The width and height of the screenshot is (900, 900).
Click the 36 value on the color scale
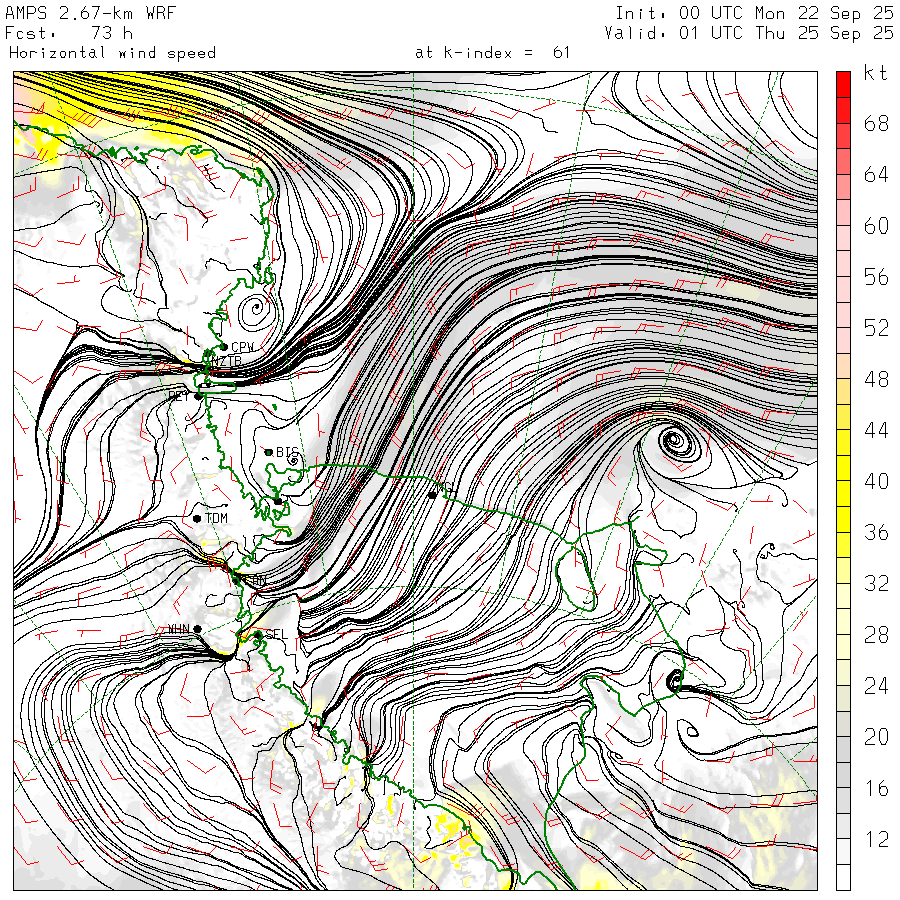[876, 533]
